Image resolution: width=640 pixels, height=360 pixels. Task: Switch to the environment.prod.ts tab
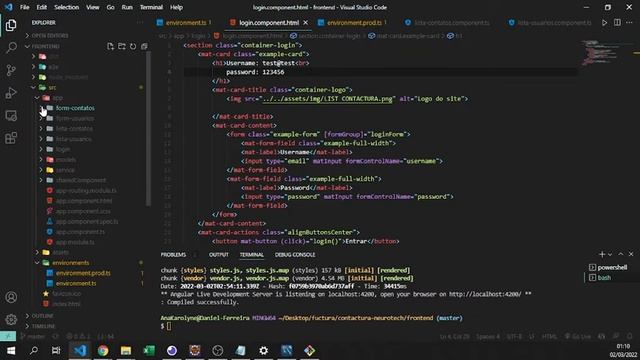click(354, 23)
